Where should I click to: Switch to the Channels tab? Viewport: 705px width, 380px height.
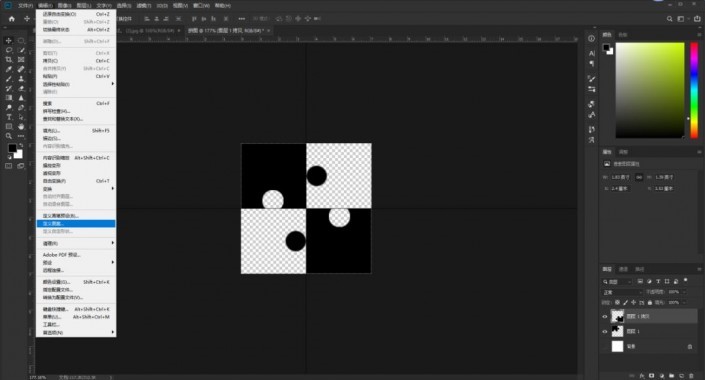pyautogui.click(x=623, y=269)
